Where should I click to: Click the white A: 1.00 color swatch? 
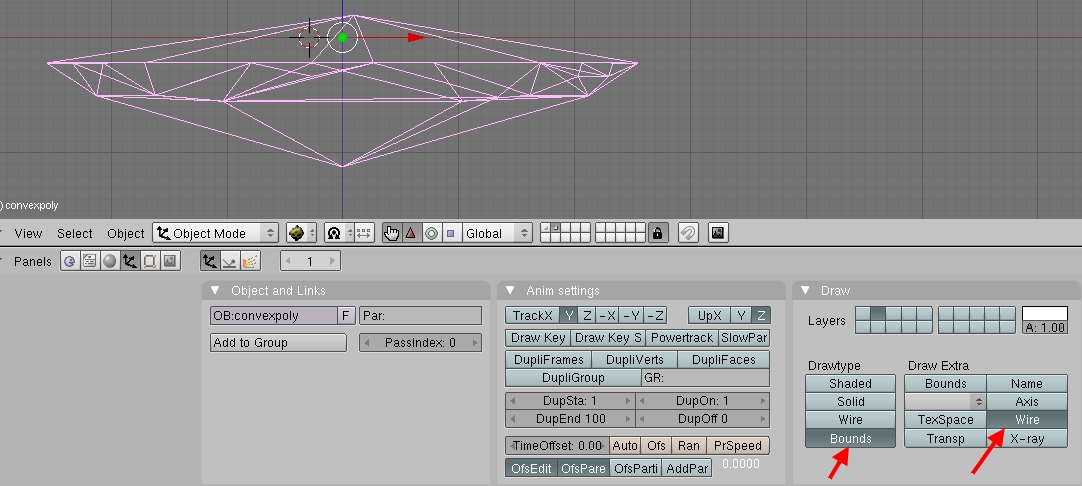1045,314
